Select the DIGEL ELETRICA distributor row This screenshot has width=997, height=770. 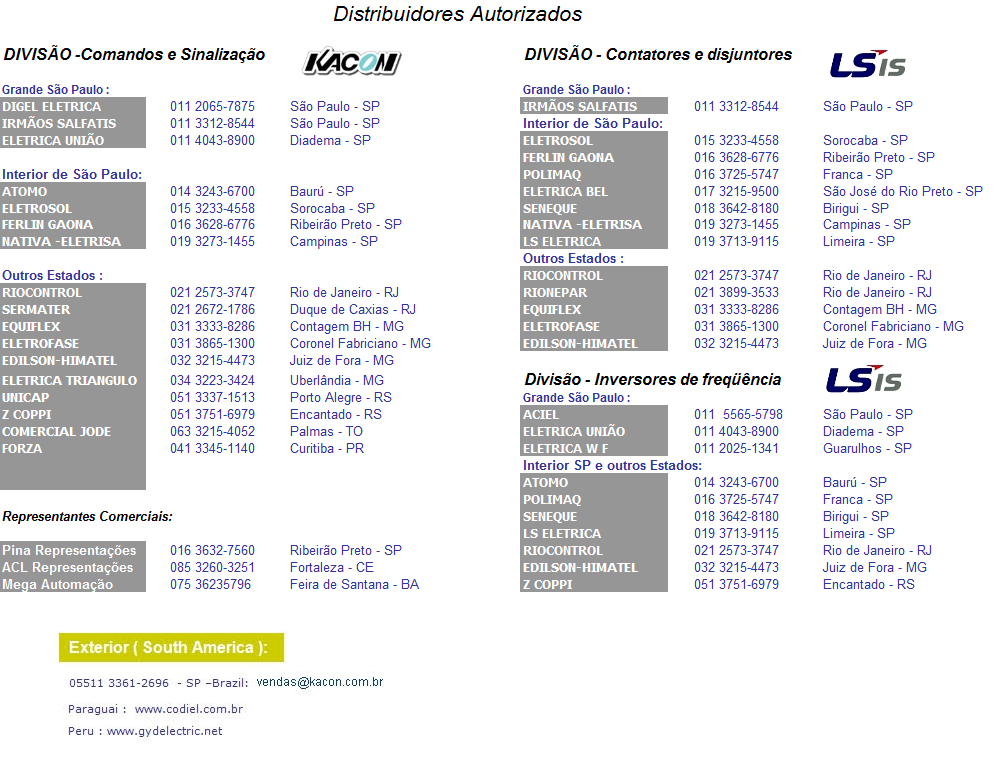click(x=191, y=106)
